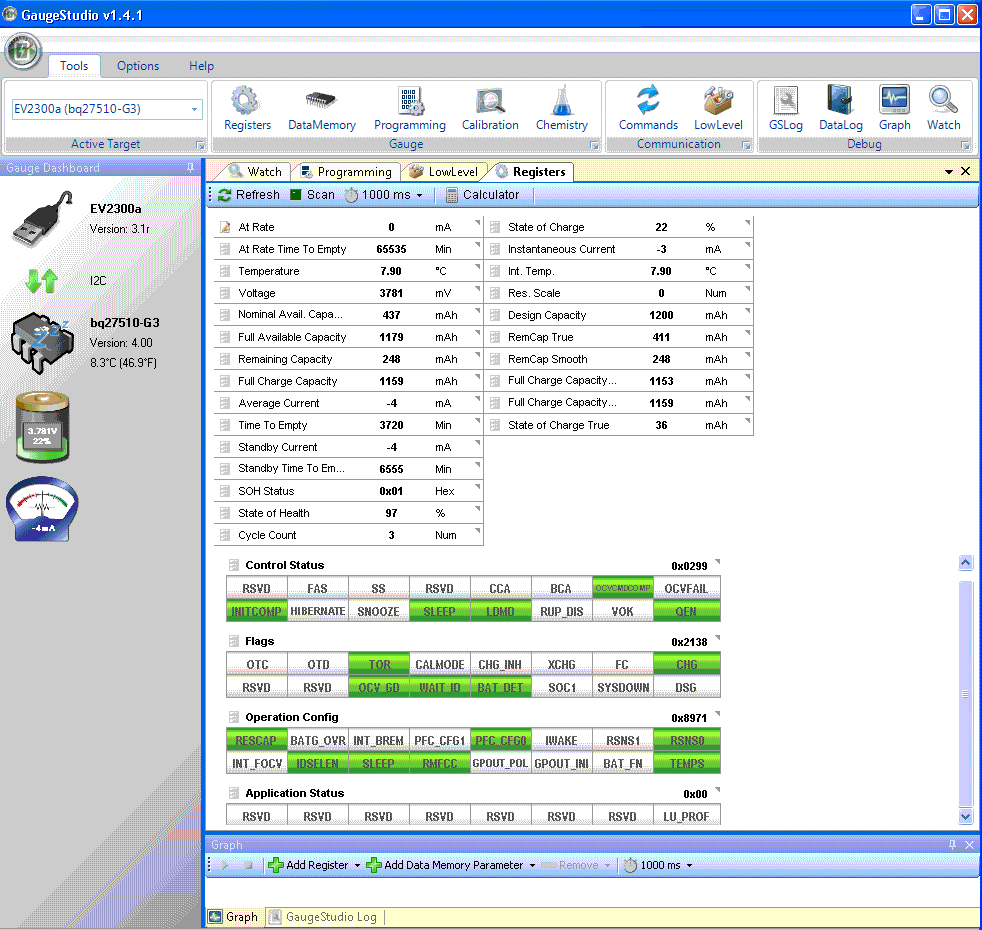The height and width of the screenshot is (930, 982).
Task: Select the Options ribbon tab
Action: point(138,66)
